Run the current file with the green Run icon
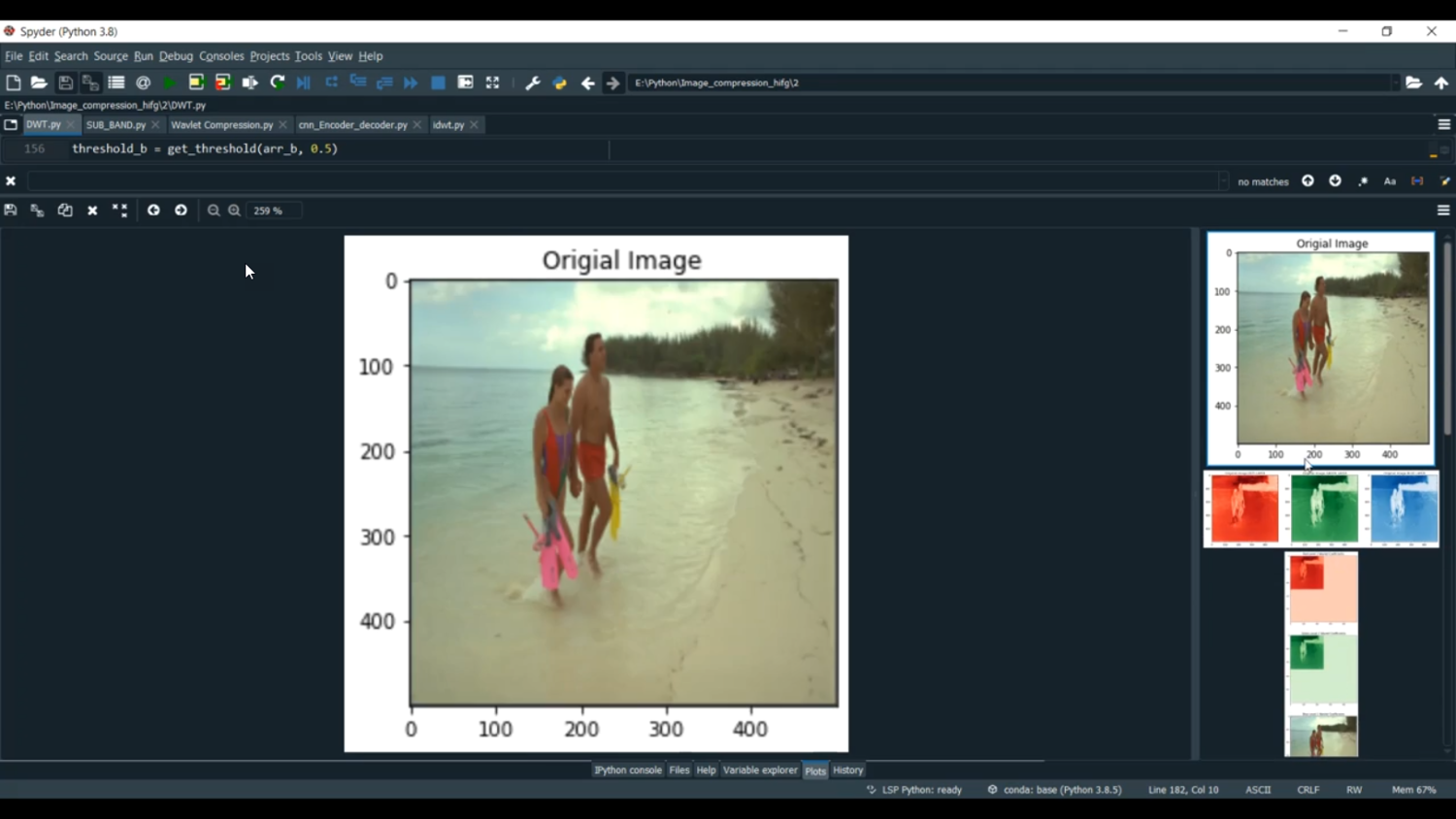Image resolution: width=1456 pixels, height=819 pixels. tap(168, 82)
